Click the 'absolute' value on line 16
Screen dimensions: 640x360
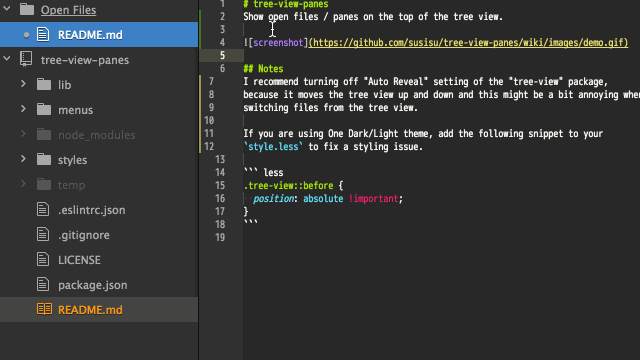pyautogui.click(x=323, y=198)
